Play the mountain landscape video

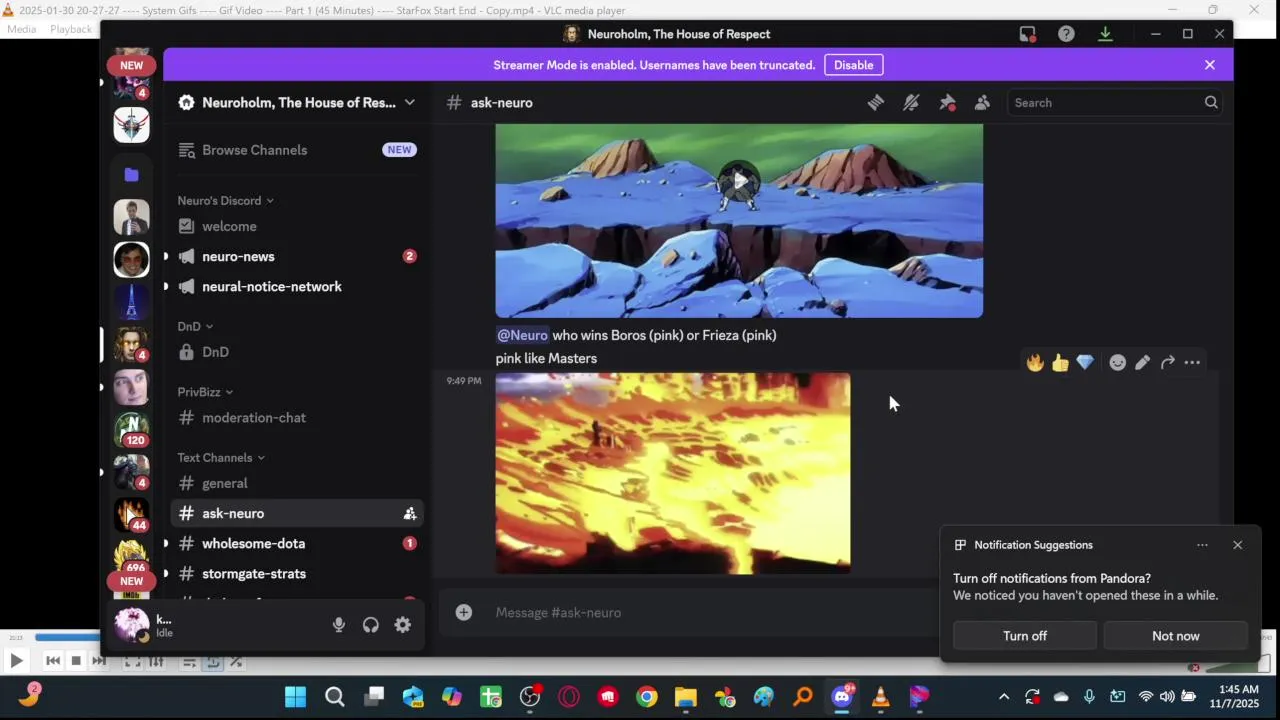coord(739,181)
